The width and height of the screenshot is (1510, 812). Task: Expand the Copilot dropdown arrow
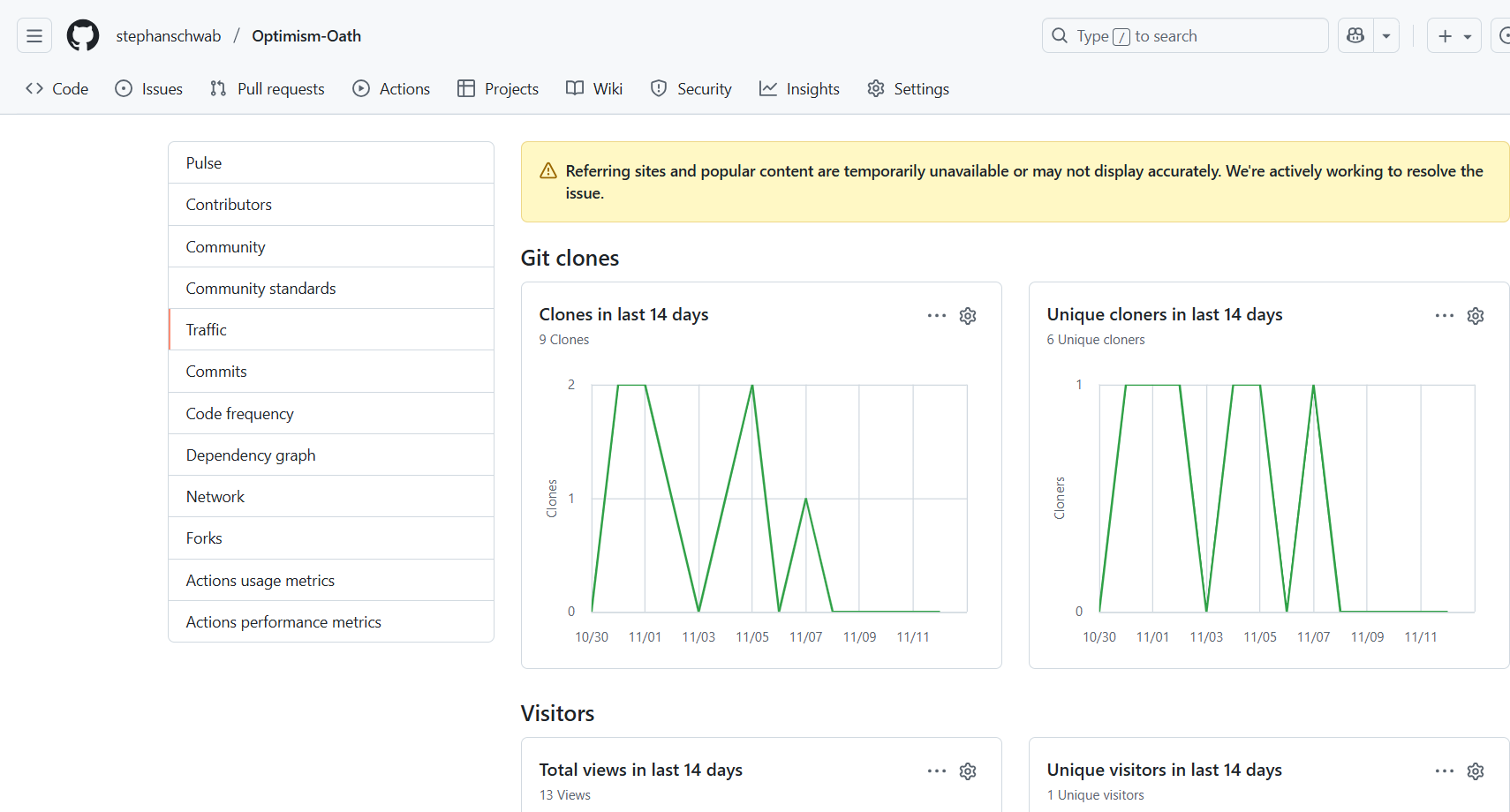click(x=1386, y=36)
